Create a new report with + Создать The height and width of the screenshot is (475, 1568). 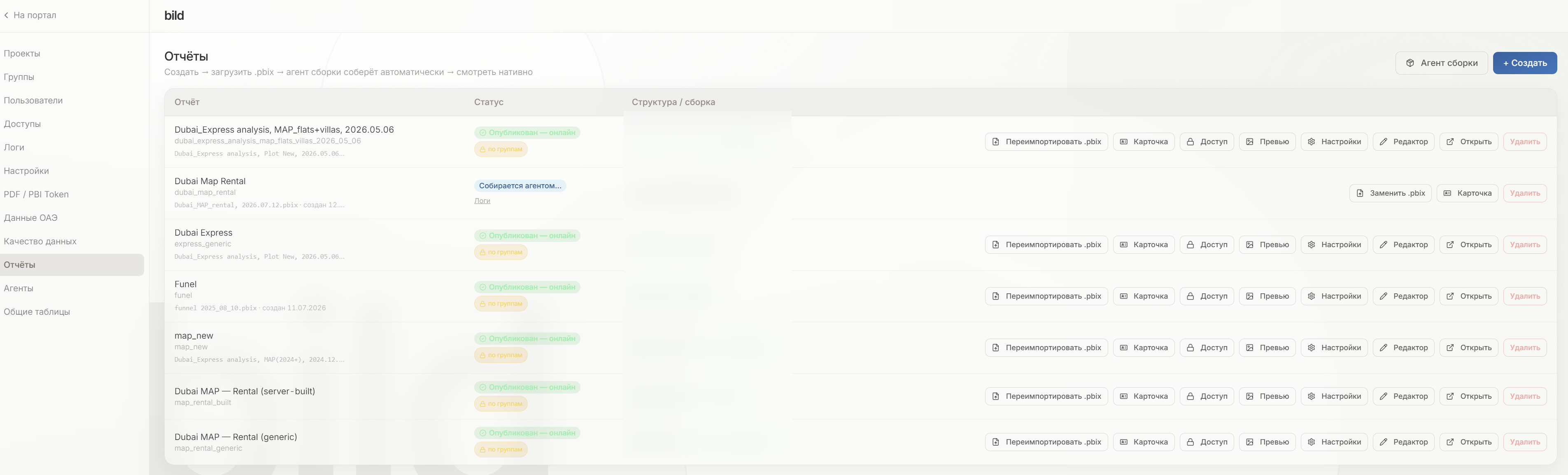(1525, 63)
